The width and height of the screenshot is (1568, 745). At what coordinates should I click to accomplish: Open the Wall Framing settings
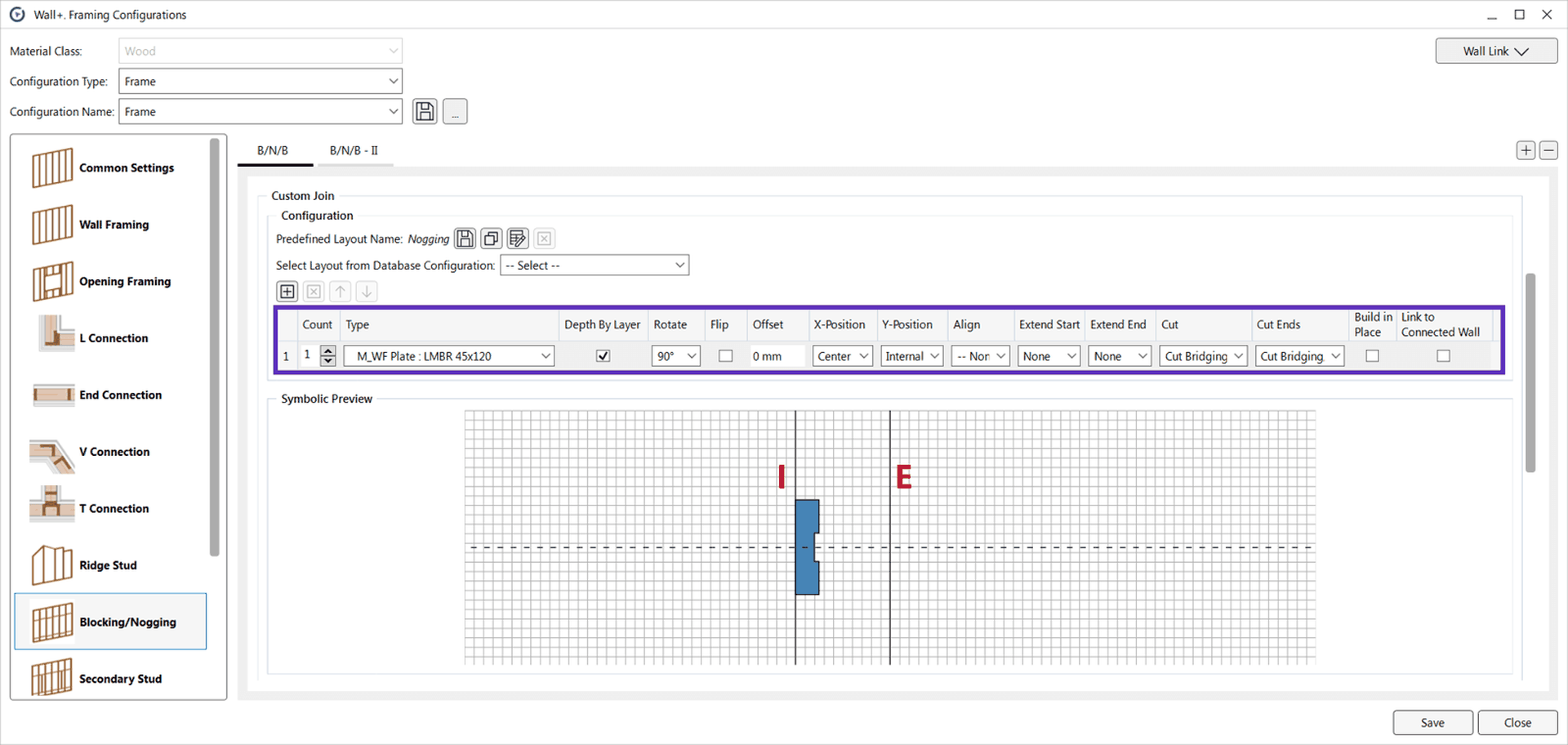tap(114, 225)
